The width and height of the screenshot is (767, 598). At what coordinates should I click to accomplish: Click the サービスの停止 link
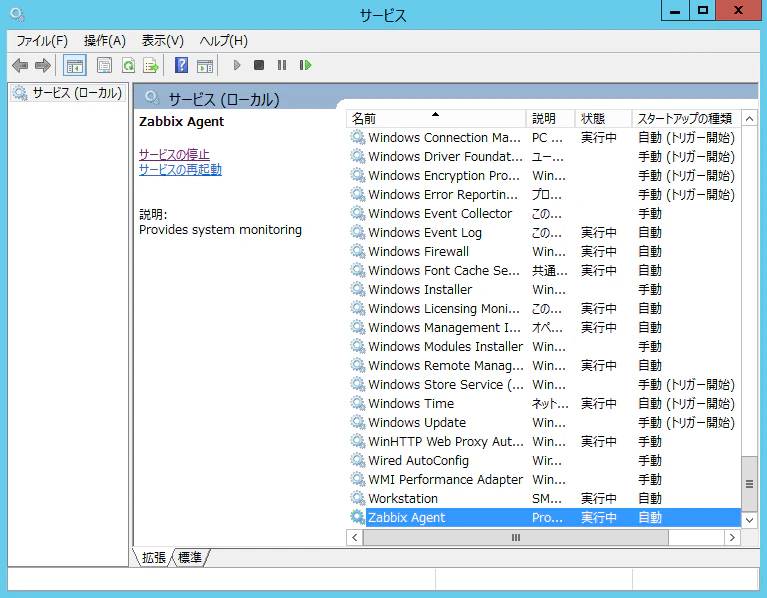click(174, 155)
